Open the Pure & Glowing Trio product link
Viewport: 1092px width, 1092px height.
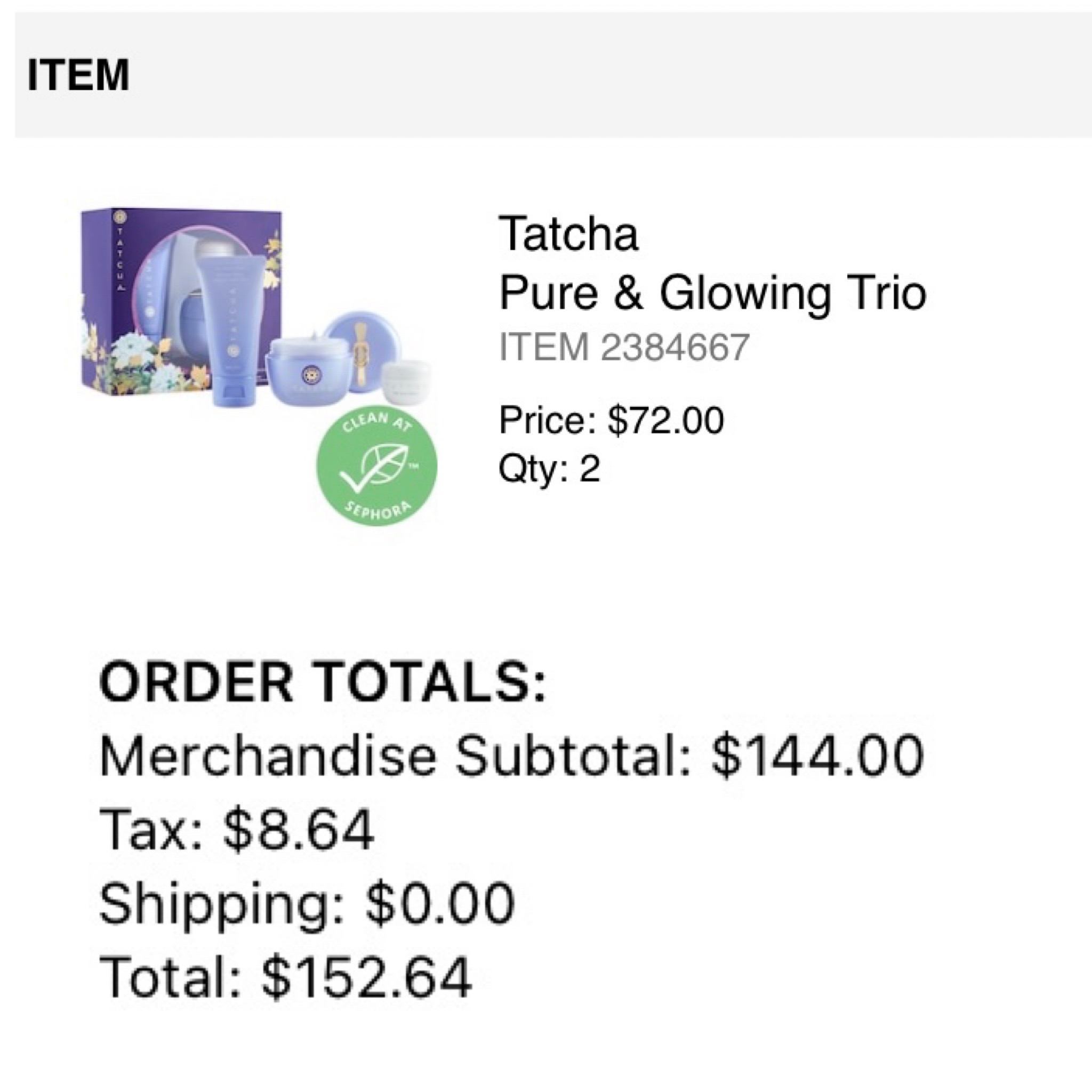tap(712, 293)
